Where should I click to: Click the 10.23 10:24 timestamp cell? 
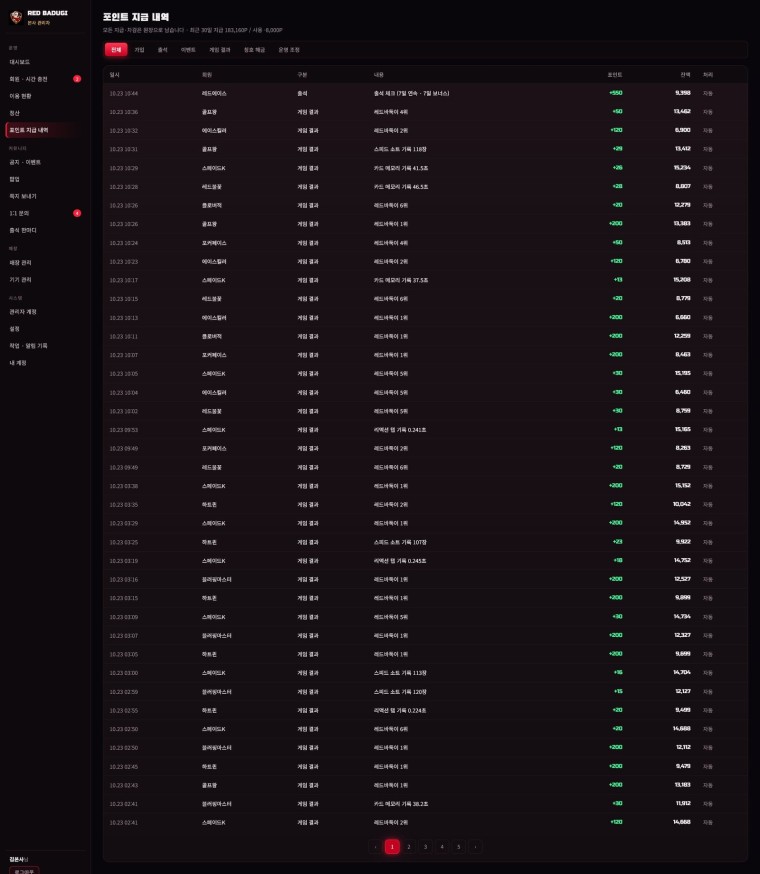coord(124,243)
